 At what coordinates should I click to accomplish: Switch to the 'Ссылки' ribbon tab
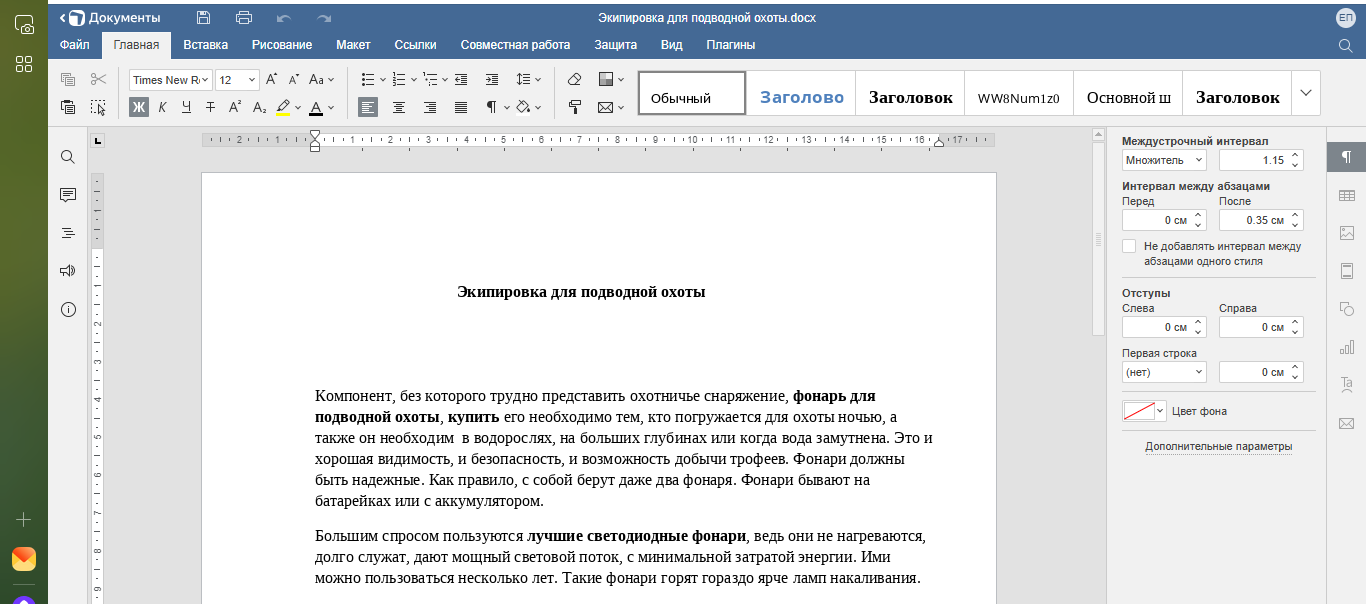click(415, 45)
